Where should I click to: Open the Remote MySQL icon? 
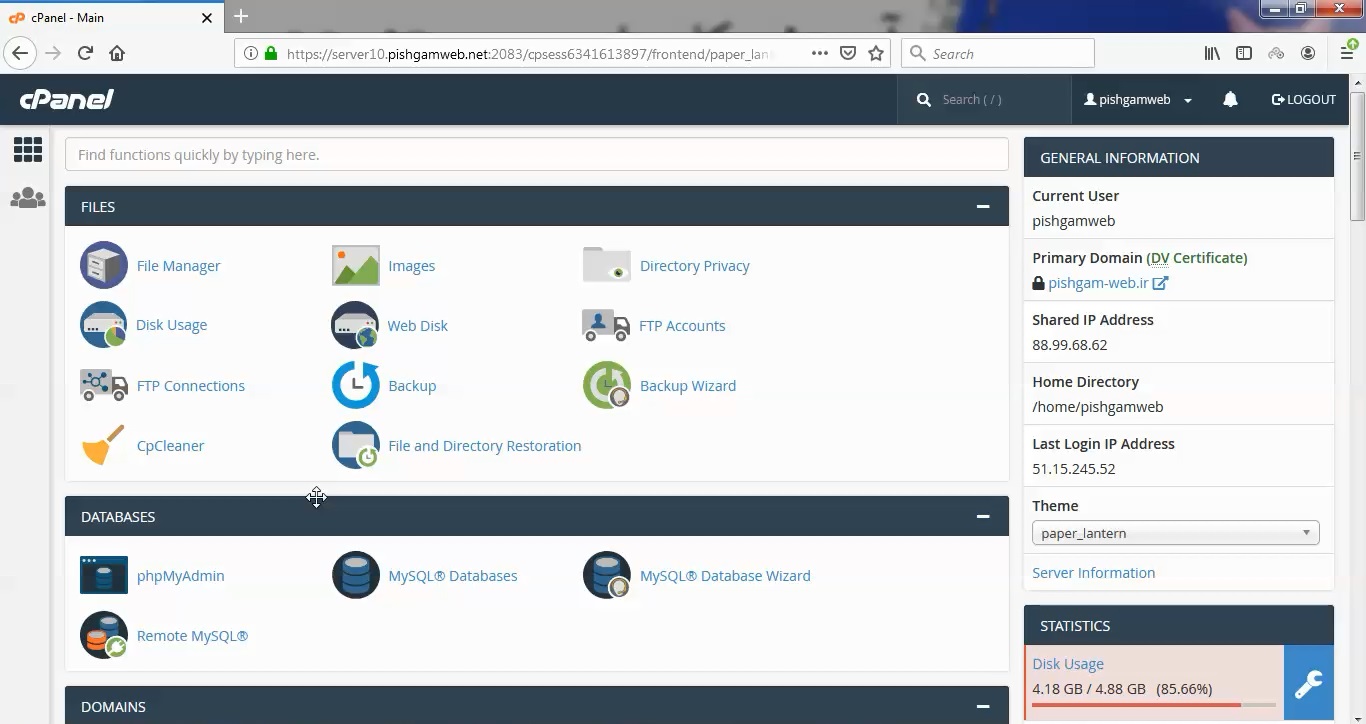[x=103, y=635]
